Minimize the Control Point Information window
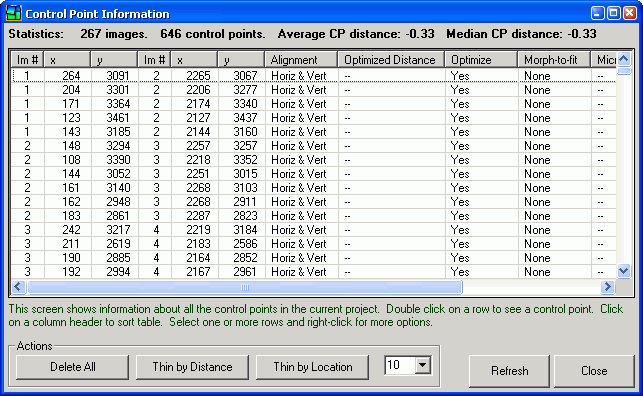The height and width of the screenshot is (396, 643). click(x=597, y=13)
